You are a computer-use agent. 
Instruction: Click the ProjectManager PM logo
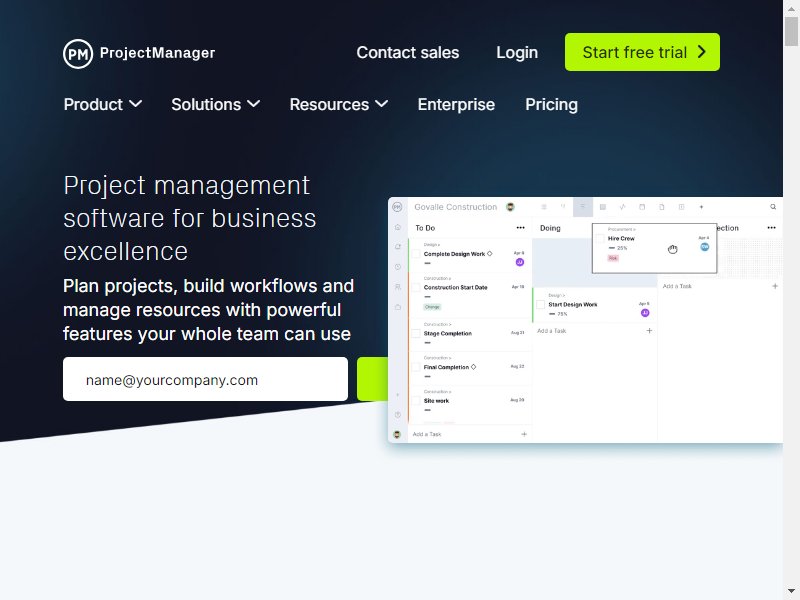coord(139,53)
